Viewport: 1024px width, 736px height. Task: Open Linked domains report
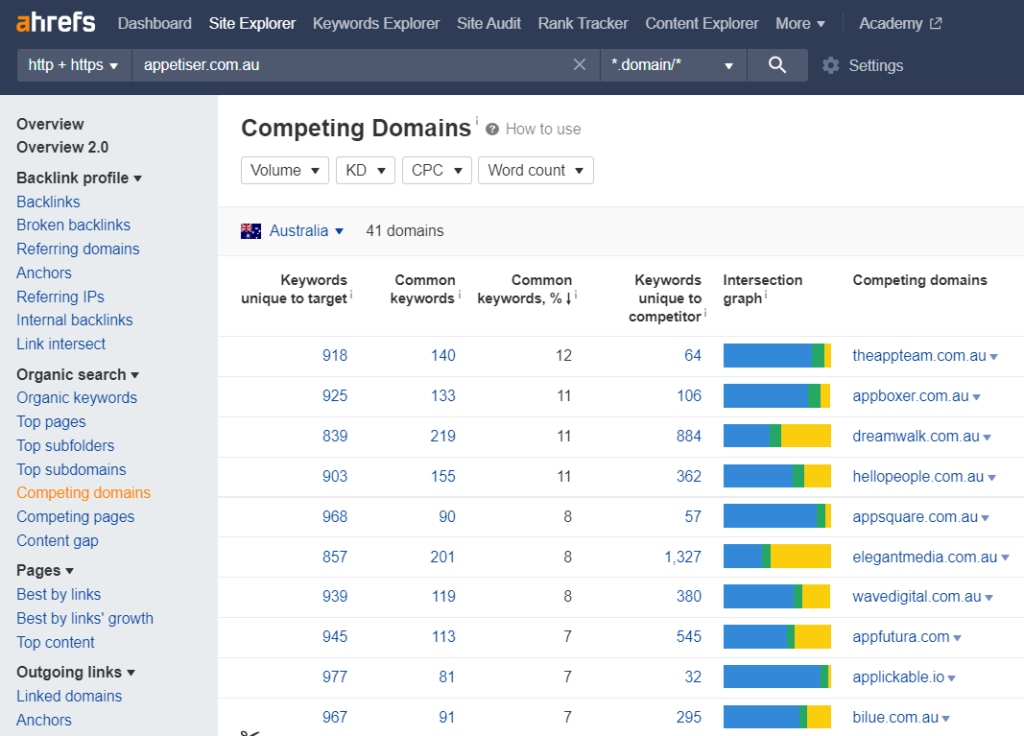click(69, 696)
